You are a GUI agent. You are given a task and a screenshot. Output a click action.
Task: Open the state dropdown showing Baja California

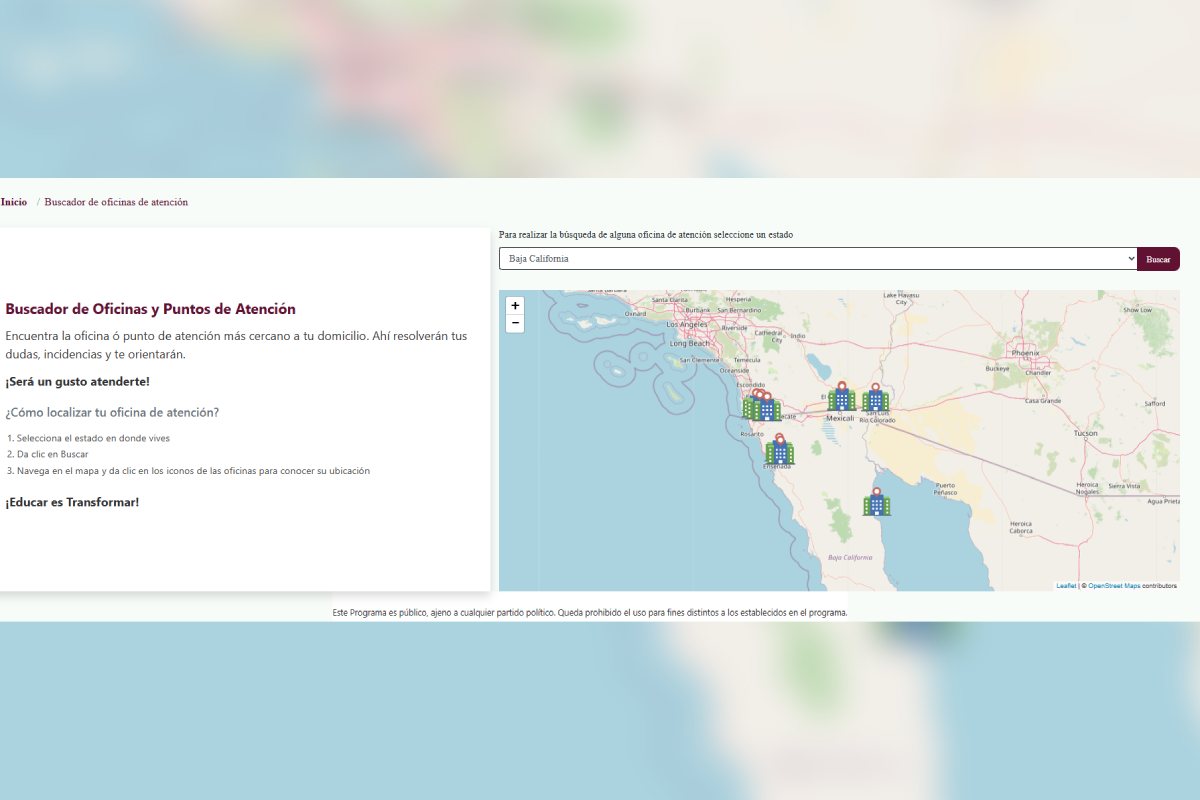[817, 259]
